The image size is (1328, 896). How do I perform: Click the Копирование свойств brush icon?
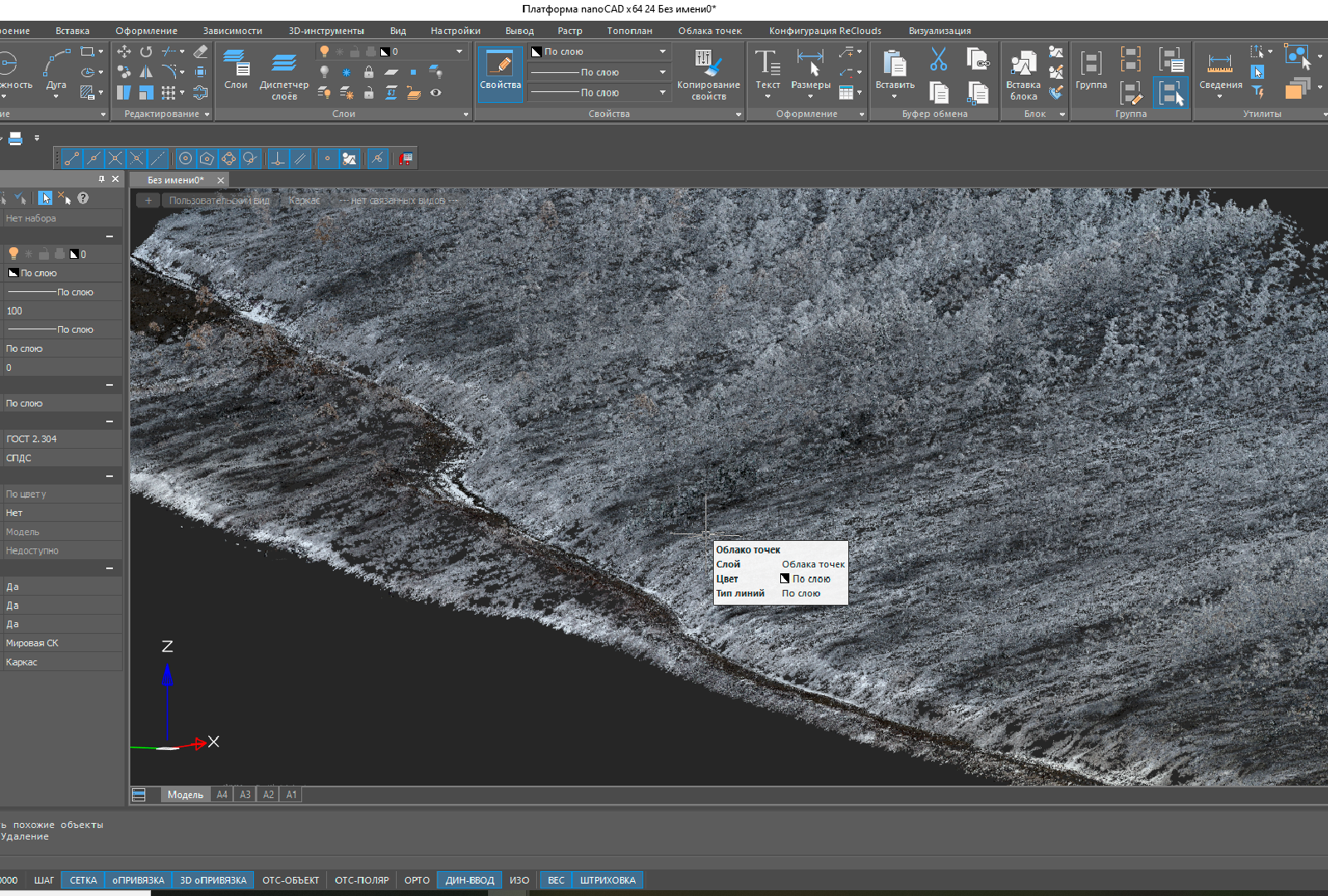pos(708,63)
